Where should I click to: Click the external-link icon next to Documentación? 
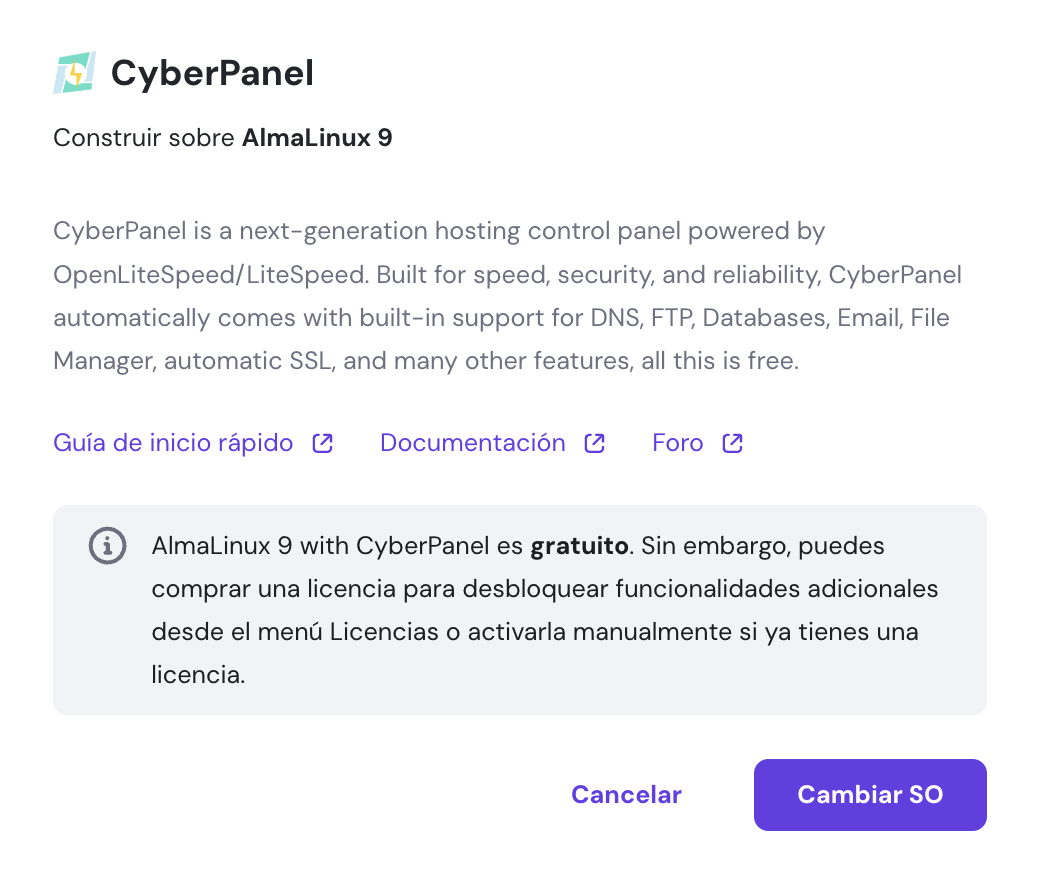tap(595, 442)
